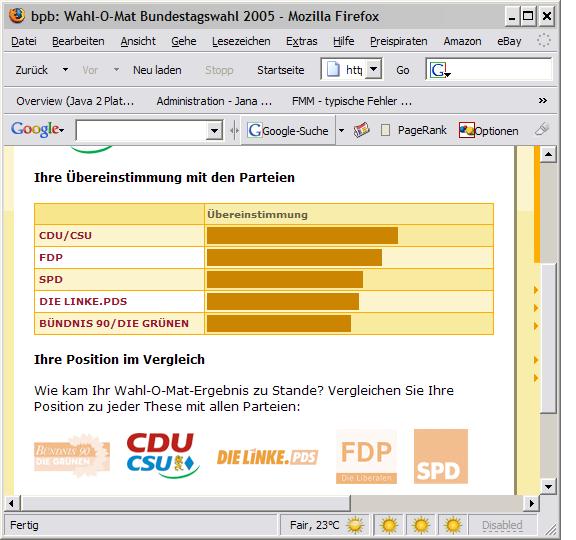
Task: Open bookmark Overview (Java 2 Plat...
Action: point(75,101)
